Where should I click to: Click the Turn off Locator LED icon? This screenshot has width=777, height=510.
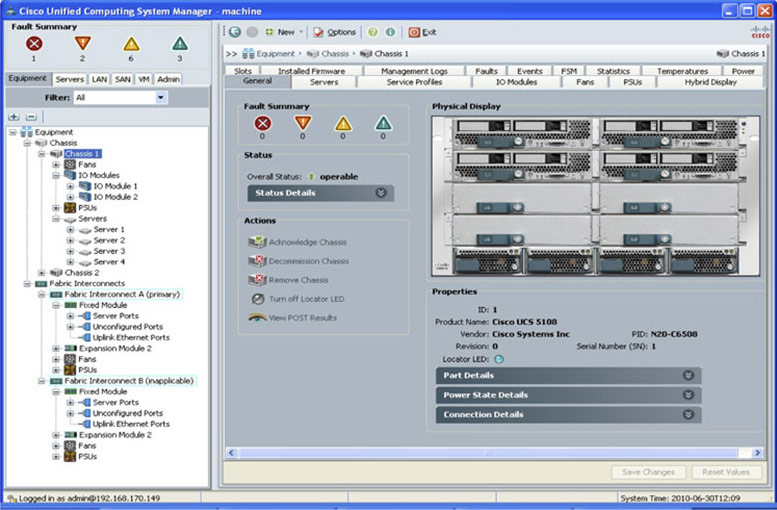[x=257, y=299]
